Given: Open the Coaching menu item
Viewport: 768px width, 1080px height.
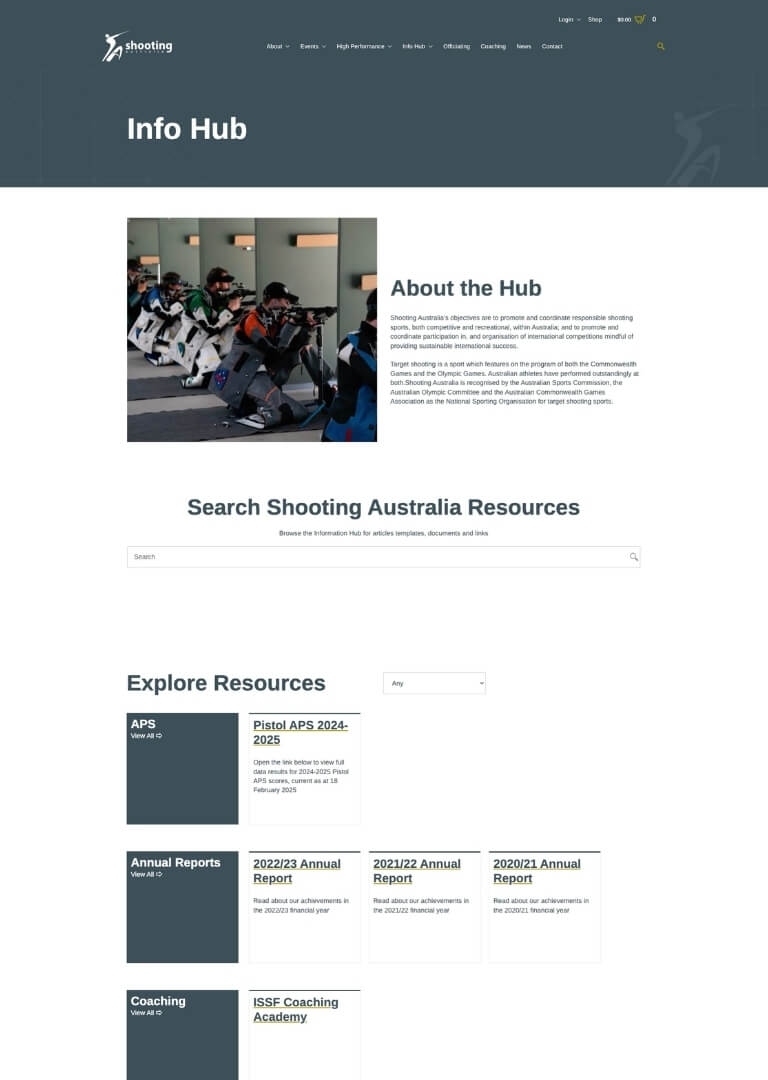Looking at the screenshot, I should coord(493,46).
